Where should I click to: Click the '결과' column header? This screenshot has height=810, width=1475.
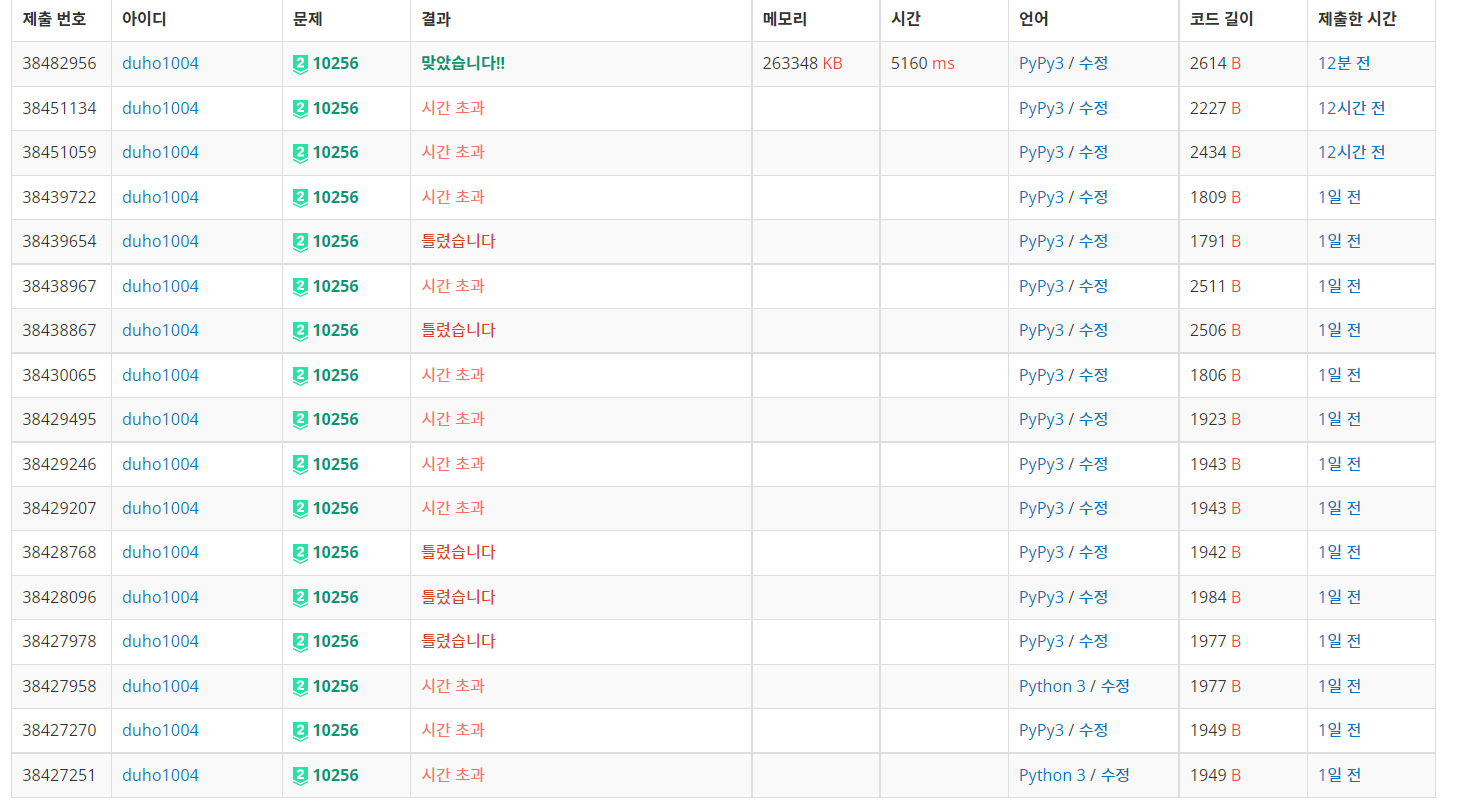(436, 19)
